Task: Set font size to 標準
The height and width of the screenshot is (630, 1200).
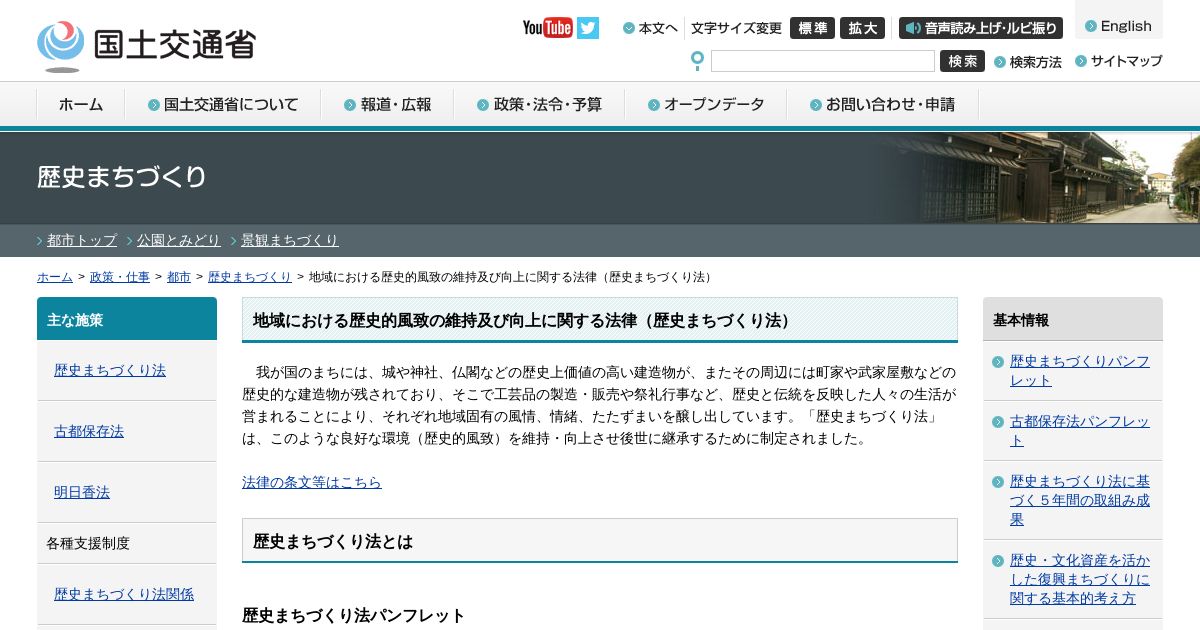Action: [x=812, y=28]
